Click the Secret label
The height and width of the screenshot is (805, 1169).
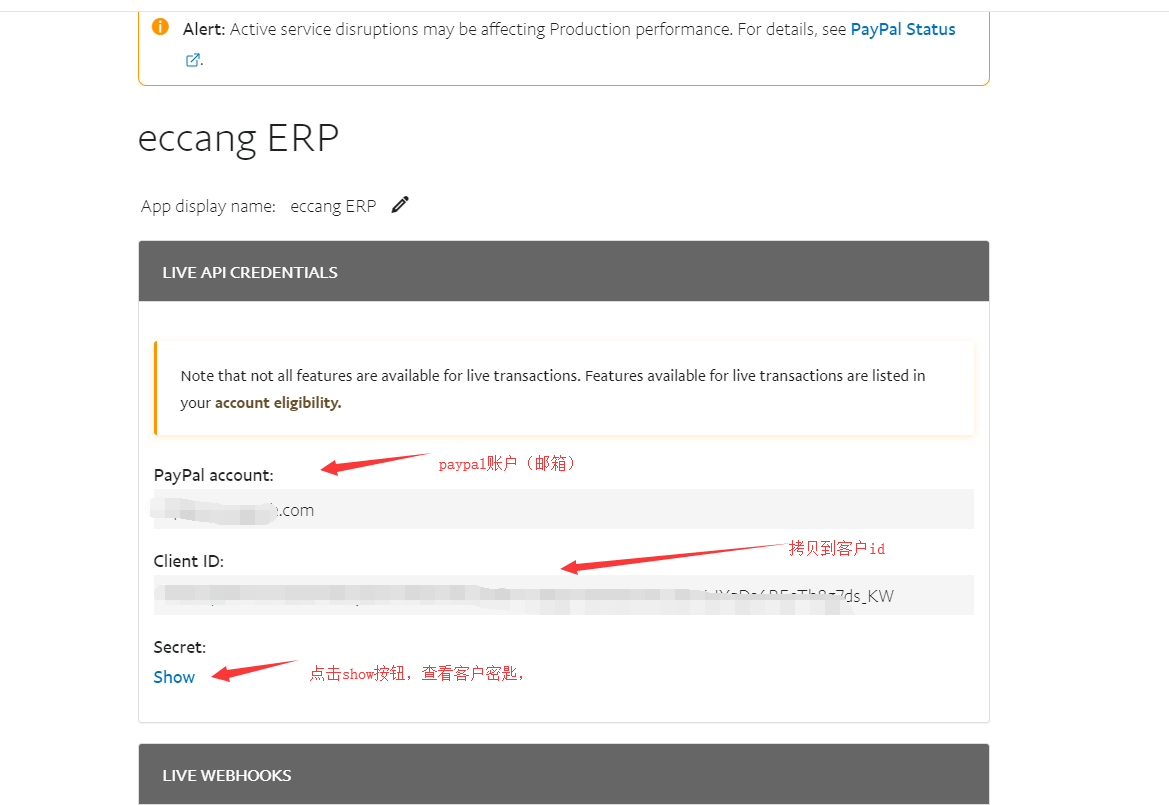coord(180,647)
